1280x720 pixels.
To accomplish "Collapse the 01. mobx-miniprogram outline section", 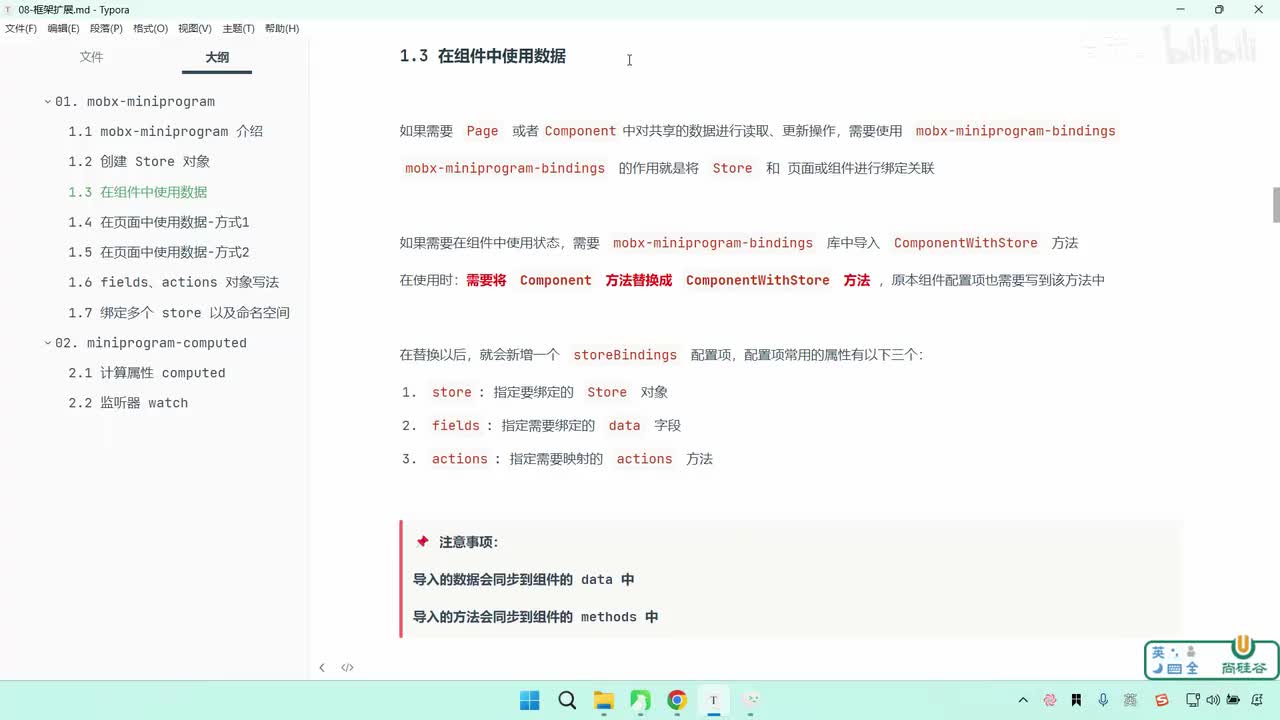I will click(47, 102).
